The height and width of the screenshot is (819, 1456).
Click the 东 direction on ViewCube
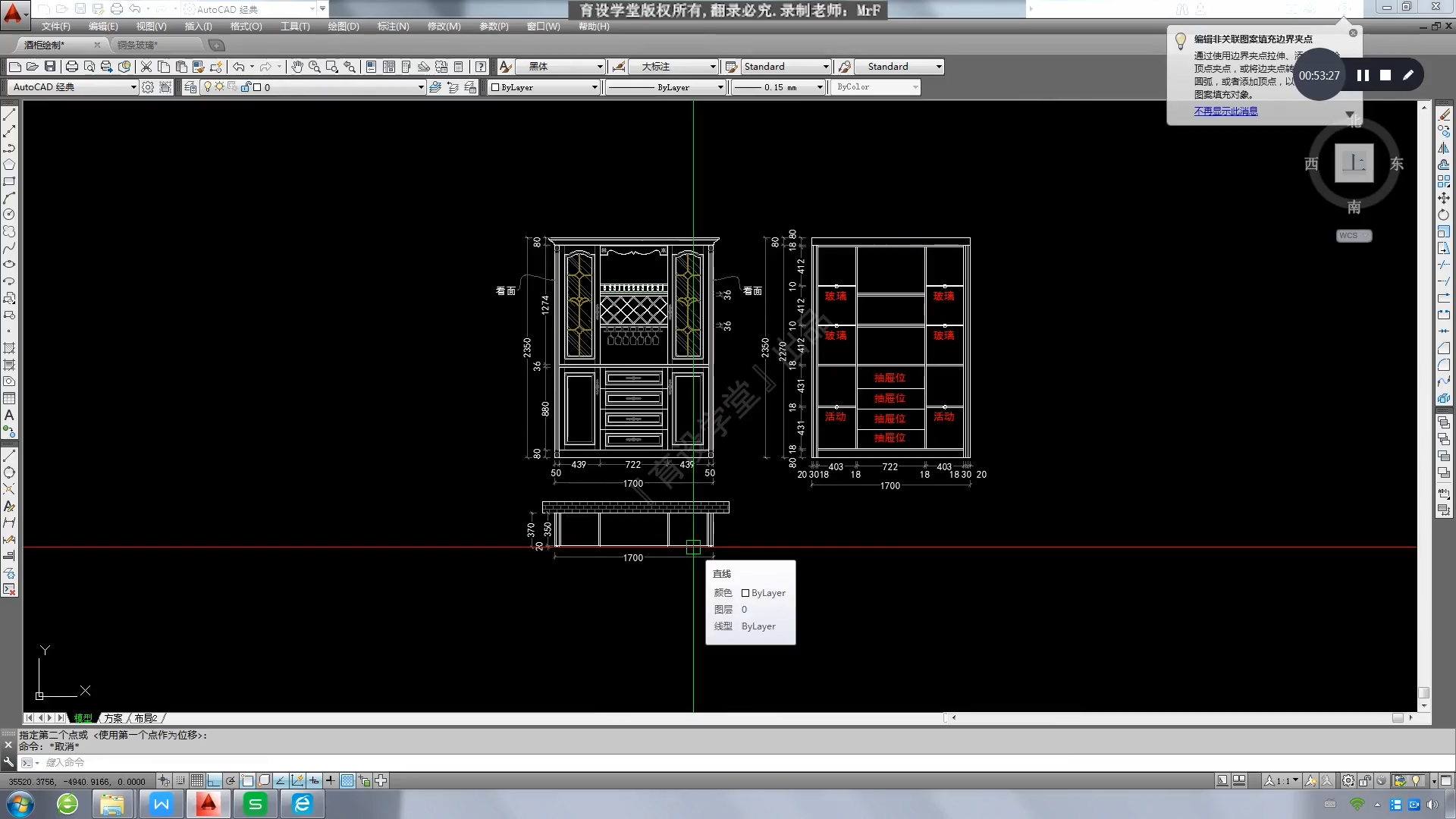click(x=1397, y=164)
